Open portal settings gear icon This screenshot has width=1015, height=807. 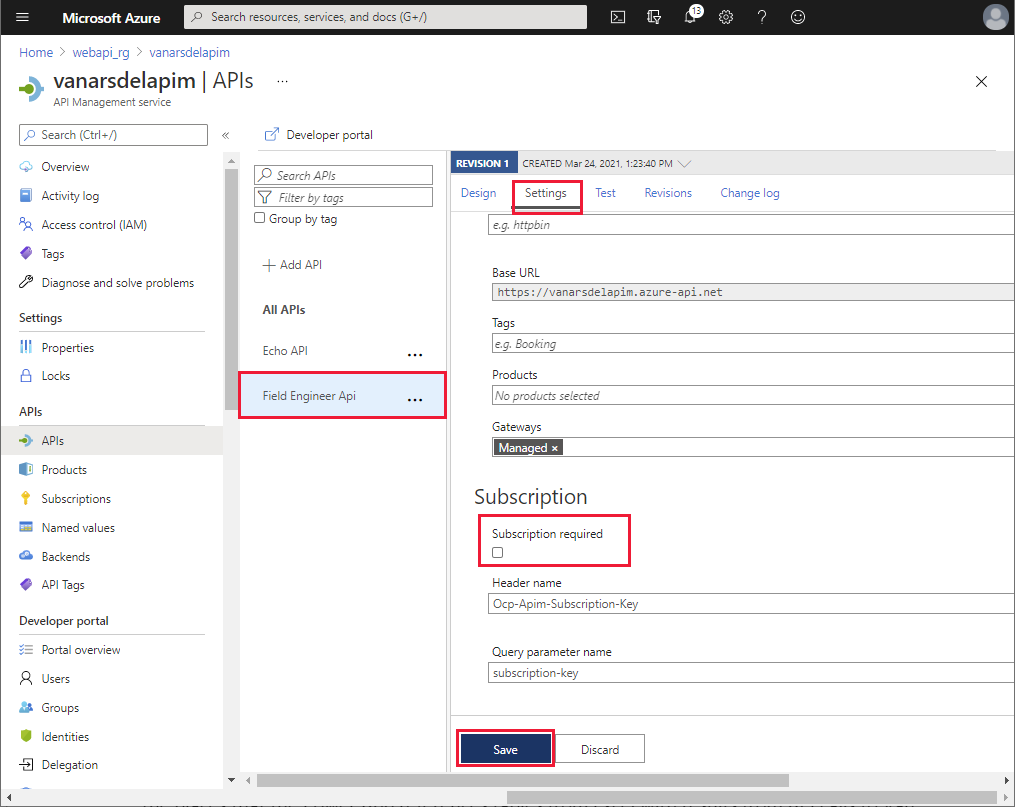(726, 17)
